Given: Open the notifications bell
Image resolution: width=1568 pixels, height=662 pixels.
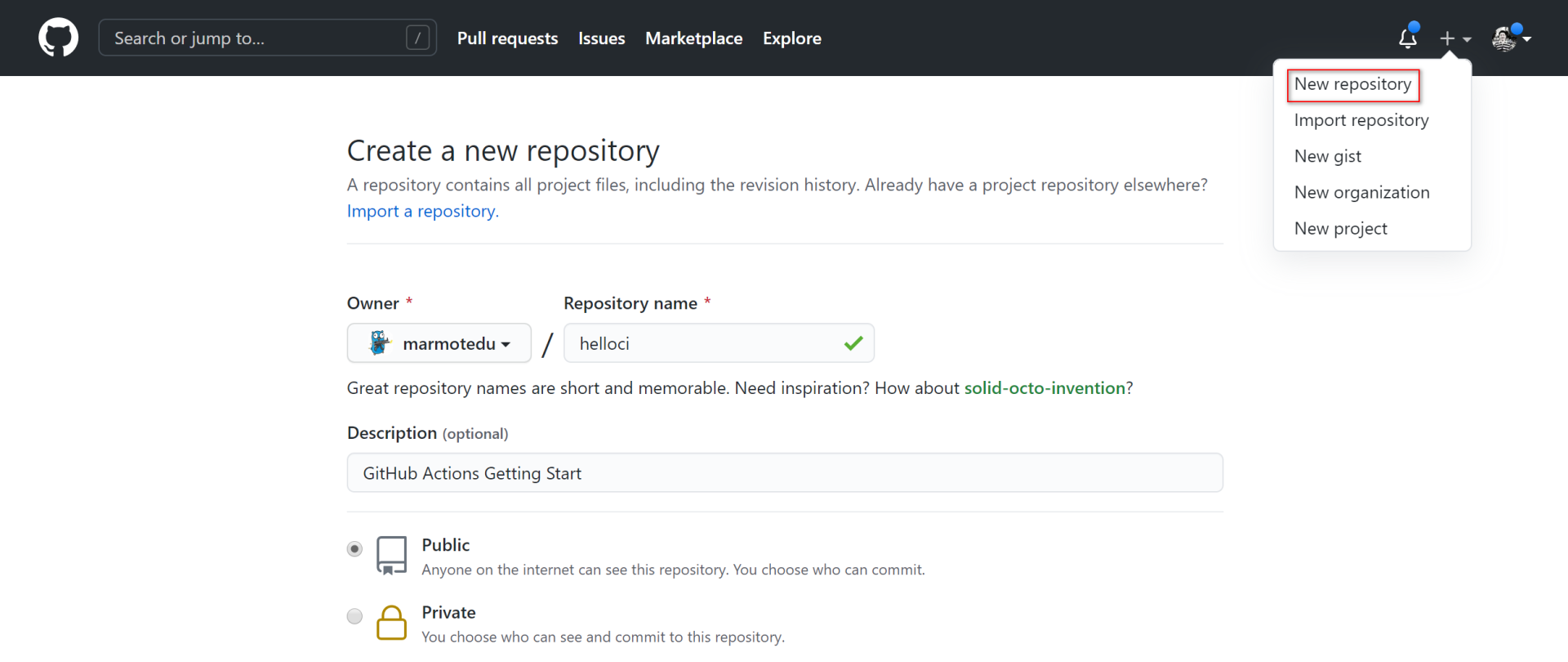Looking at the screenshot, I should click(x=1407, y=38).
